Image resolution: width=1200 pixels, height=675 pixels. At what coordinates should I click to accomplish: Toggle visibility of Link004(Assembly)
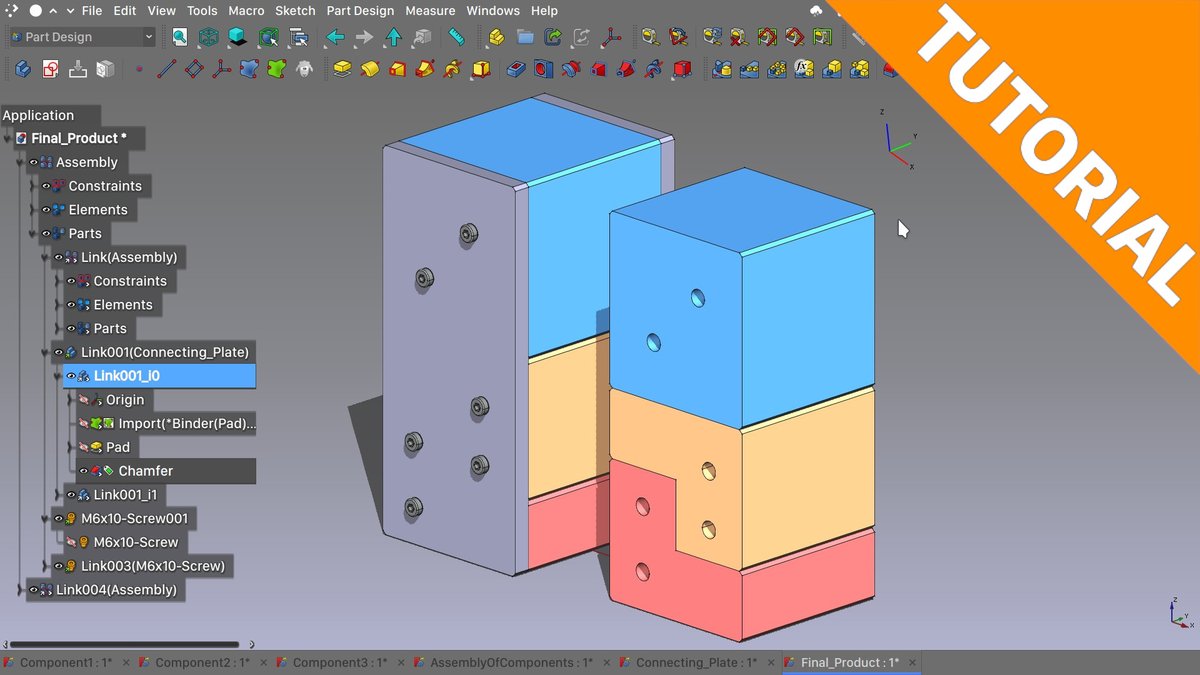click(34, 590)
